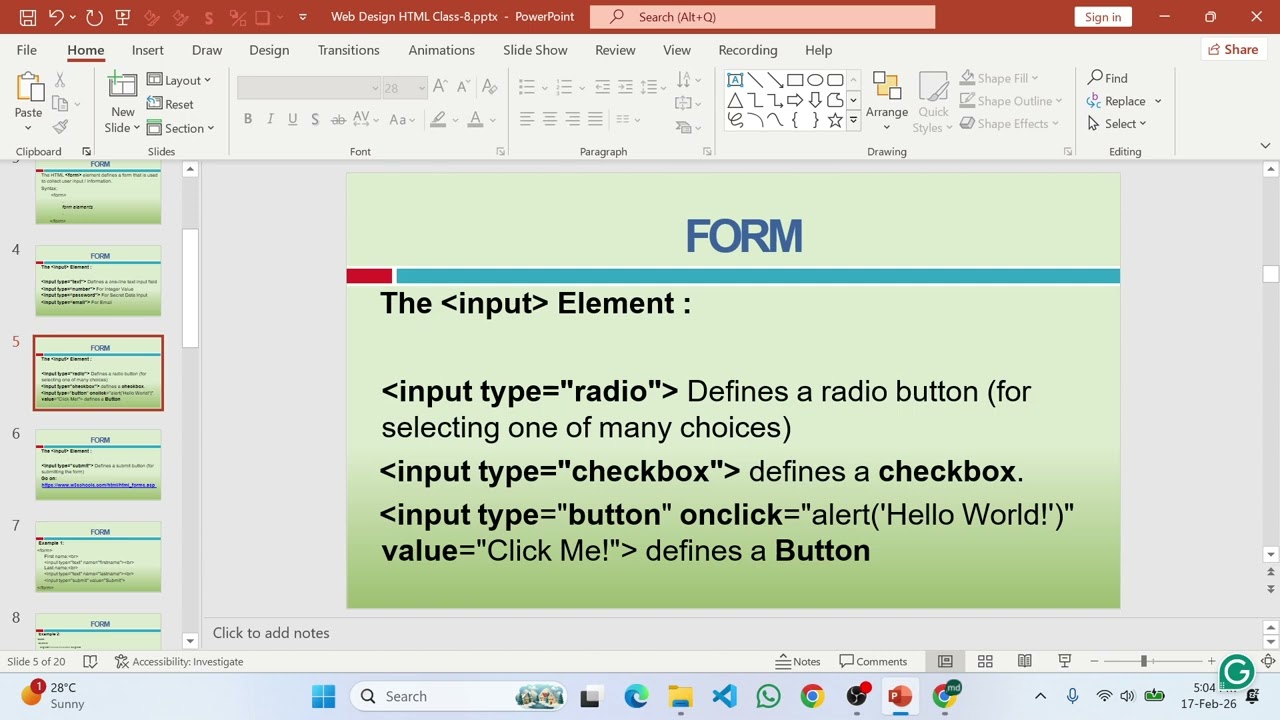1280x720 pixels.
Task: Collapse the ribbon with the chevron
Action: (x=1265, y=145)
